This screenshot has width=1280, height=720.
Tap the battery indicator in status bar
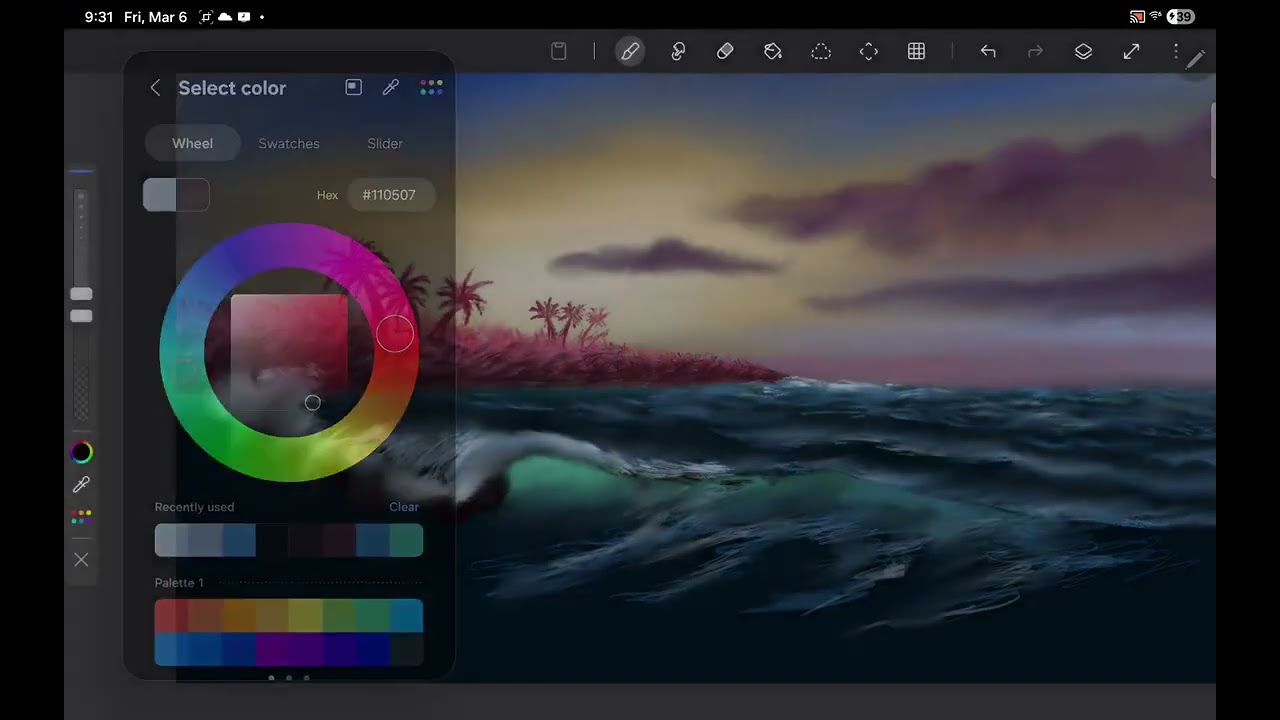point(1181,17)
